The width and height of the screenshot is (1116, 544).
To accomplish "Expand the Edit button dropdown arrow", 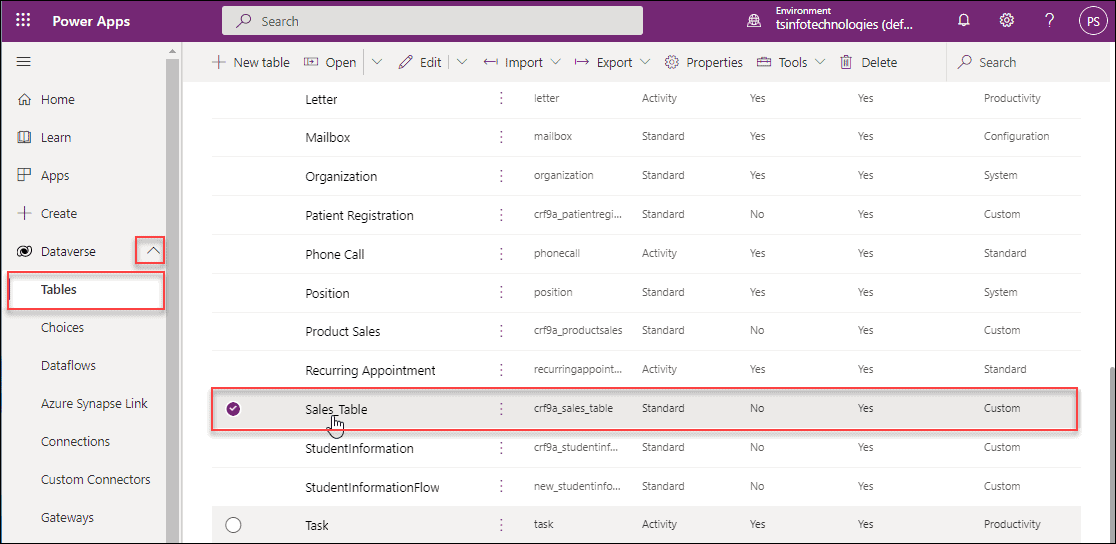I will click(461, 62).
